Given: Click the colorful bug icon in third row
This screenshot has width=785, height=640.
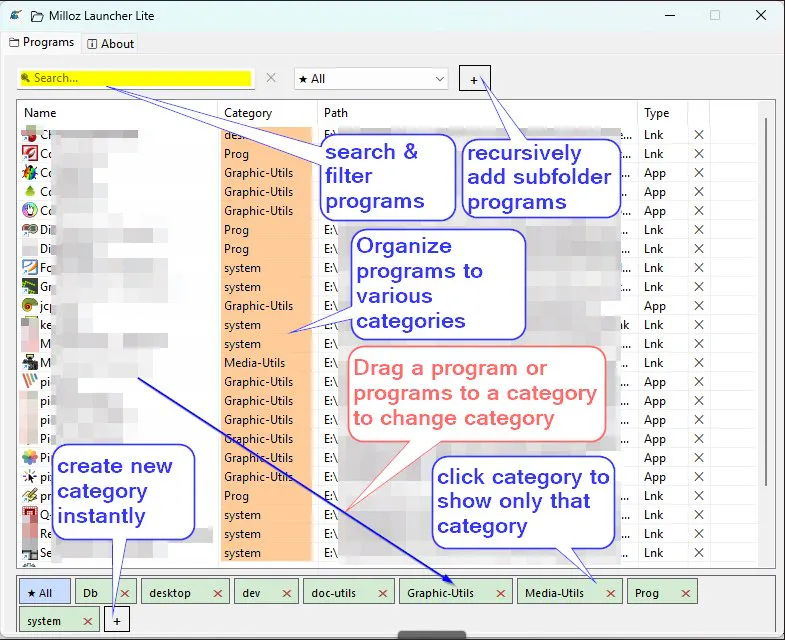Looking at the screenshot, I should point(30,172).
